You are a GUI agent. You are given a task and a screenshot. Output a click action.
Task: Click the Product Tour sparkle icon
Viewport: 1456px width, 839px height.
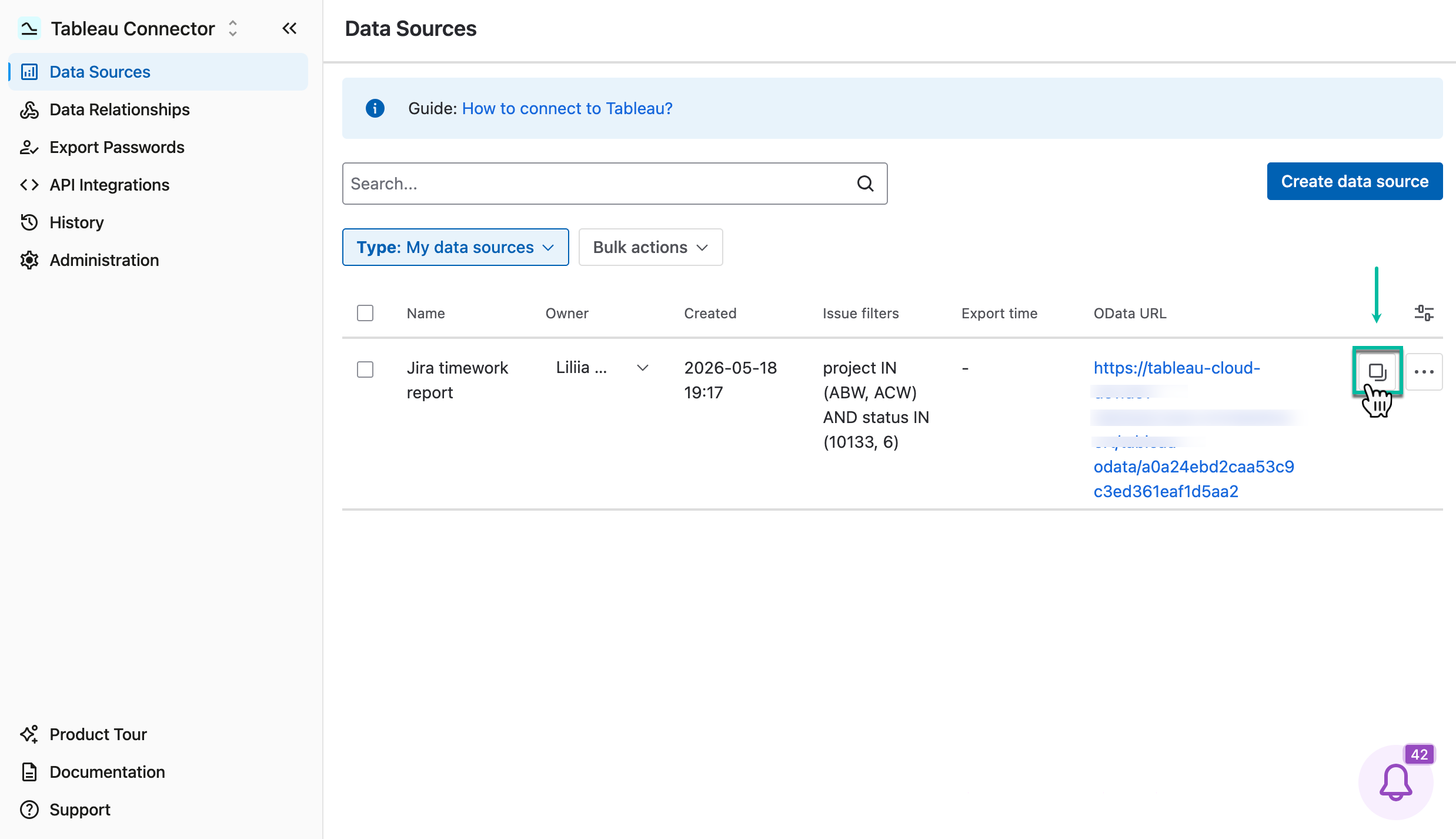(x=29, y=734)
